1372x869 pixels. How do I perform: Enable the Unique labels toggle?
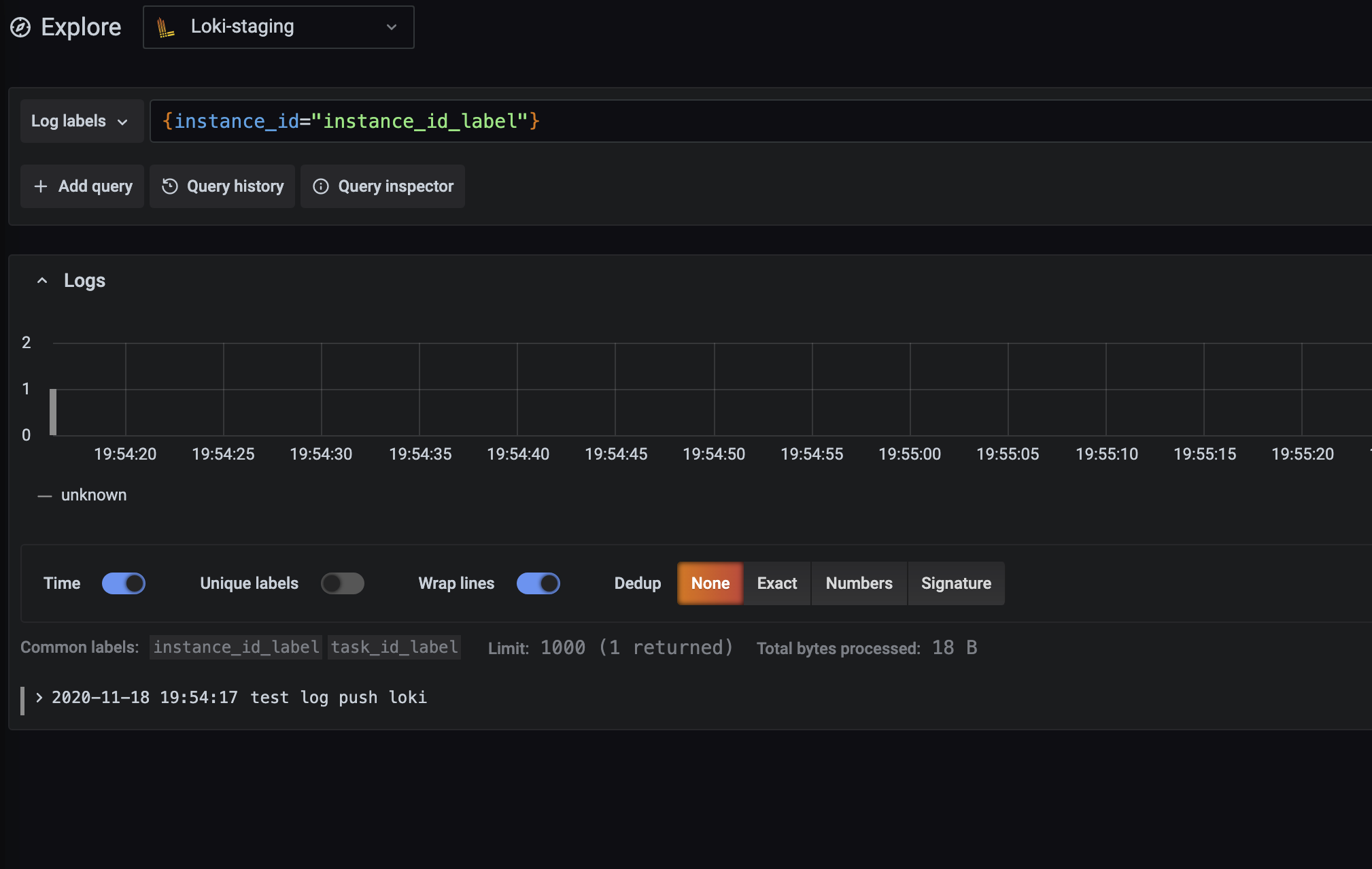343,583
